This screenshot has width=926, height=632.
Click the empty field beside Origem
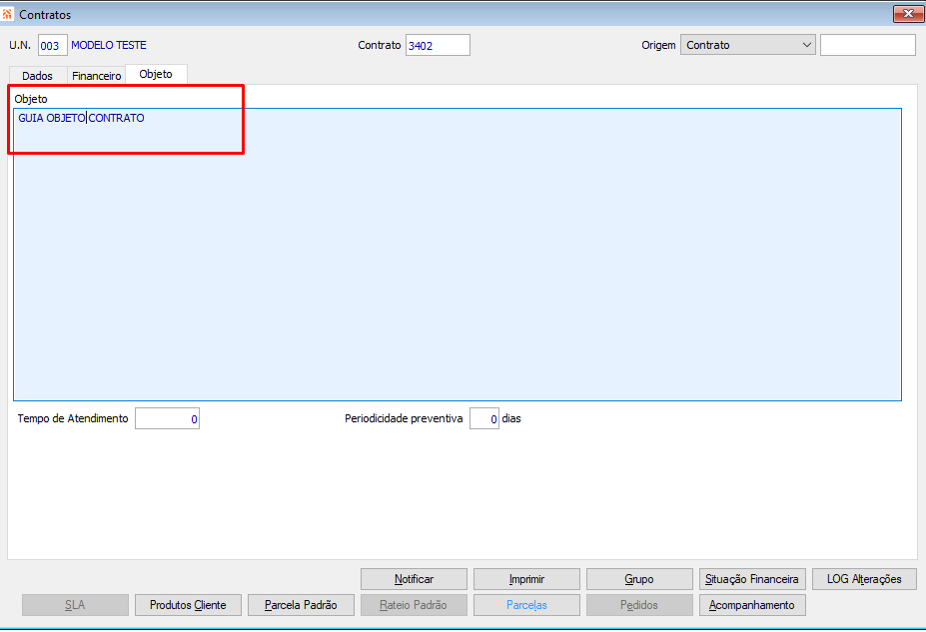868,45
